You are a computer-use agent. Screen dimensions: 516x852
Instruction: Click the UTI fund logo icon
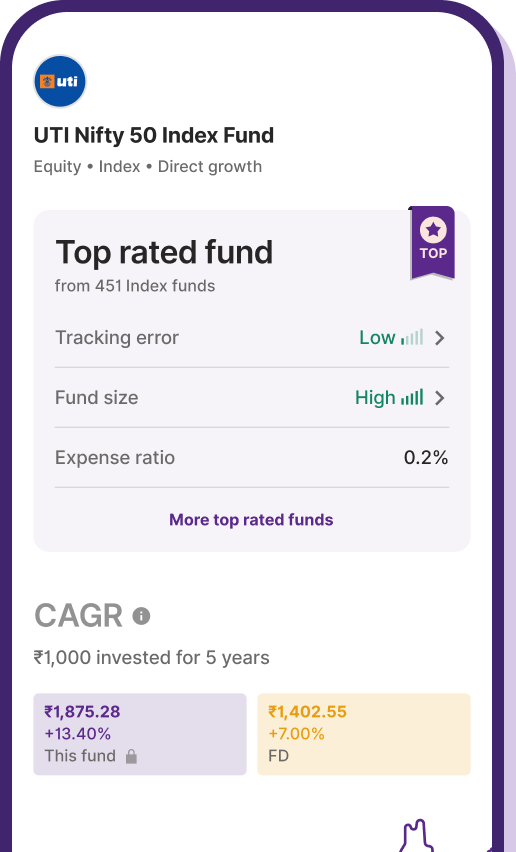tap(60, 82)
